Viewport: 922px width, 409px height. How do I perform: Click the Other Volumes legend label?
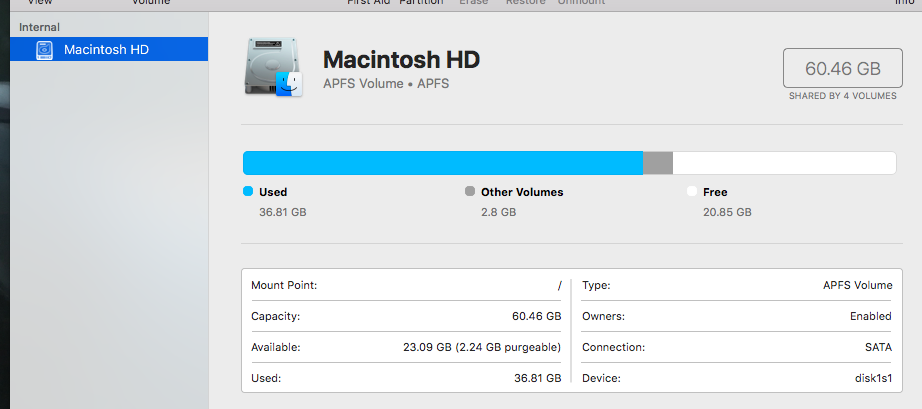522,192
